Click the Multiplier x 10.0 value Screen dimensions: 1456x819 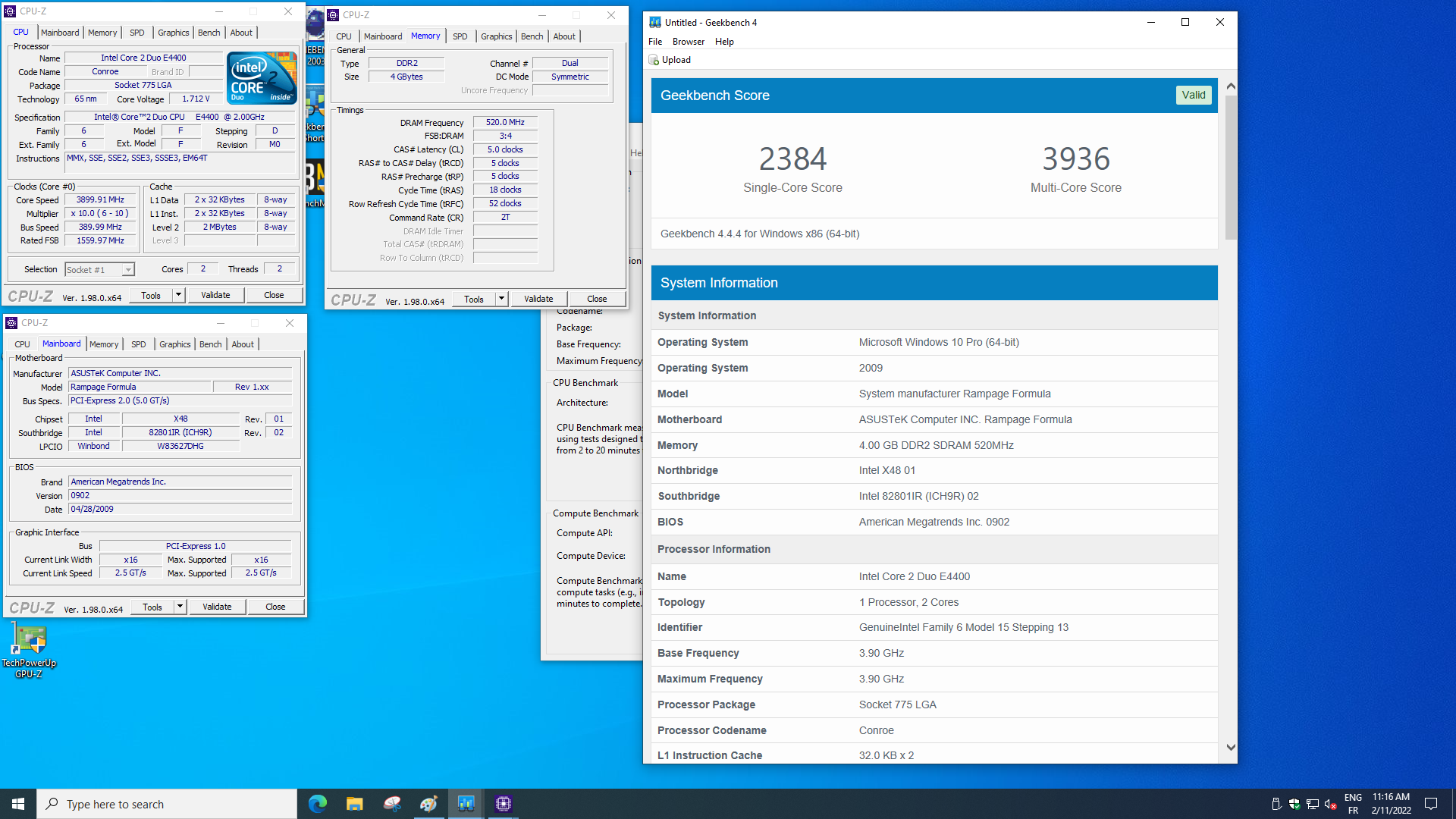tap(100, 214)
